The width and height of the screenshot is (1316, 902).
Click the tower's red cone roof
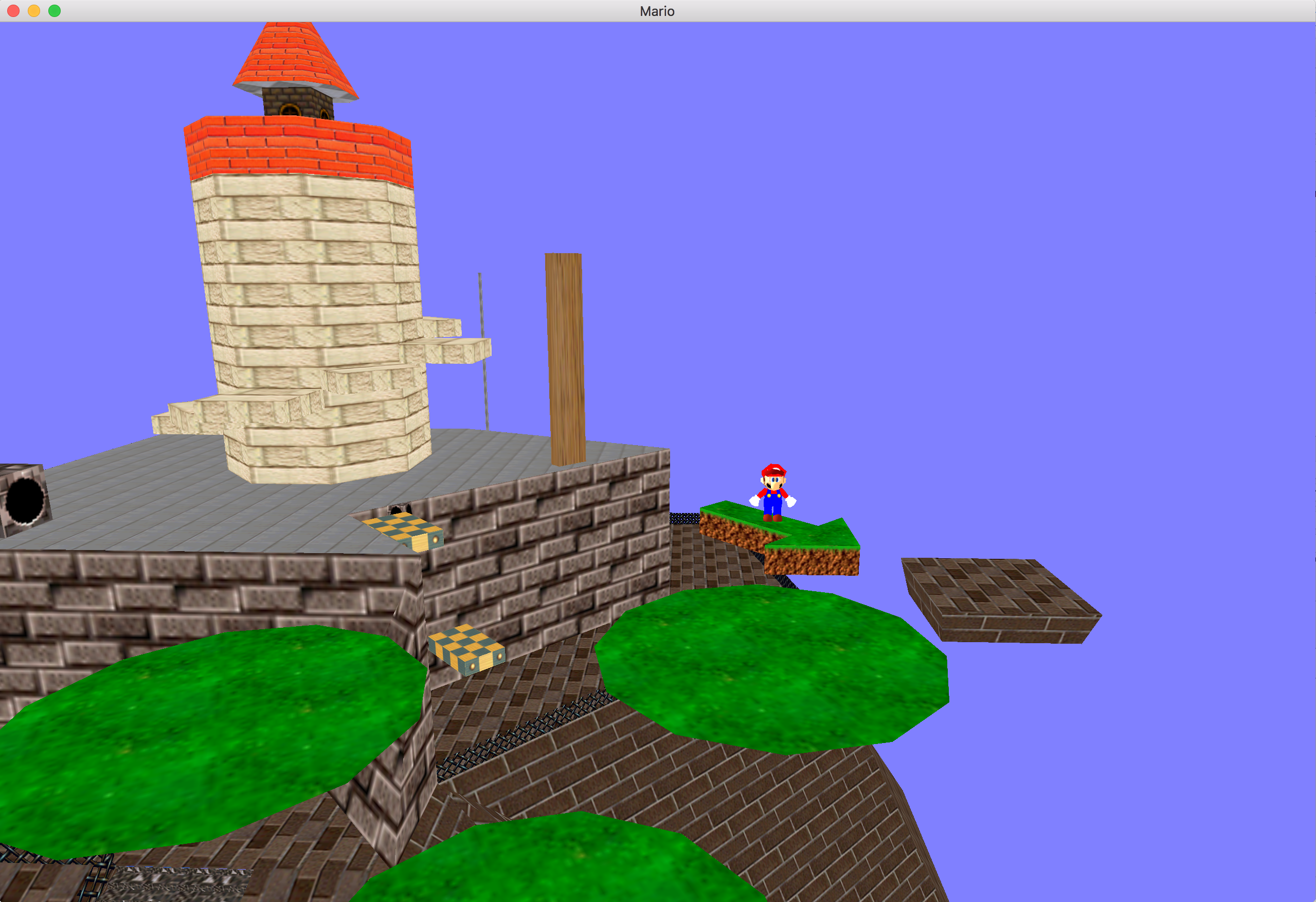(295, 61)
